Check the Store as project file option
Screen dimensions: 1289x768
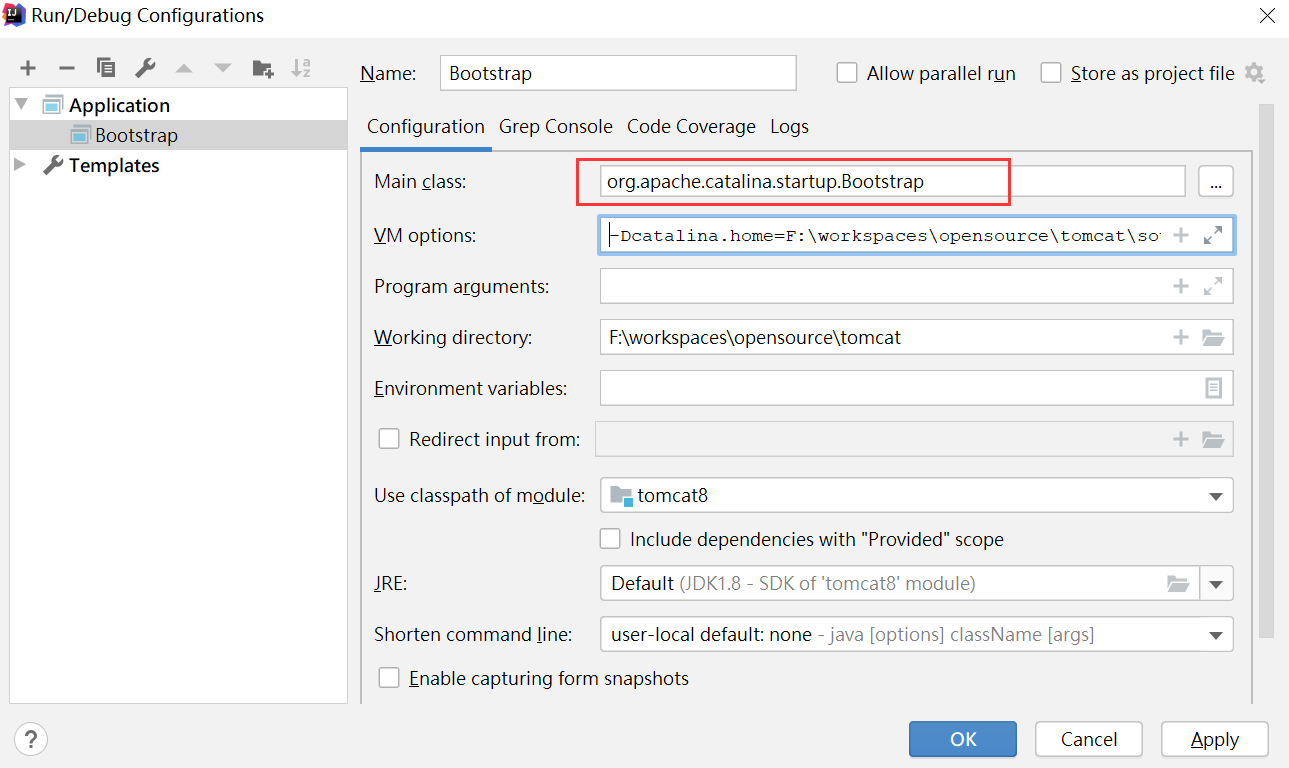1051,73
